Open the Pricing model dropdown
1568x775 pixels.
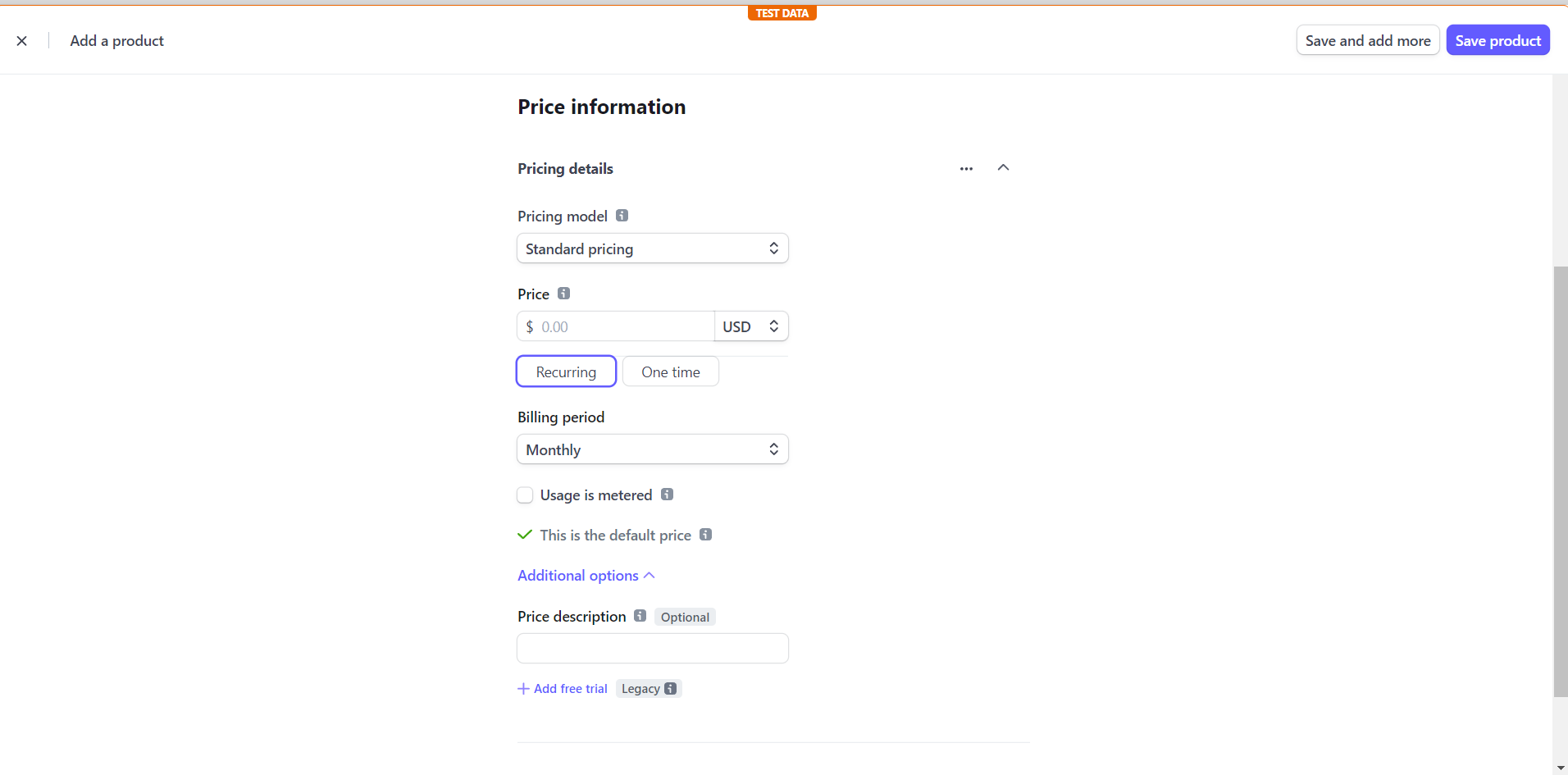[652, 248]
